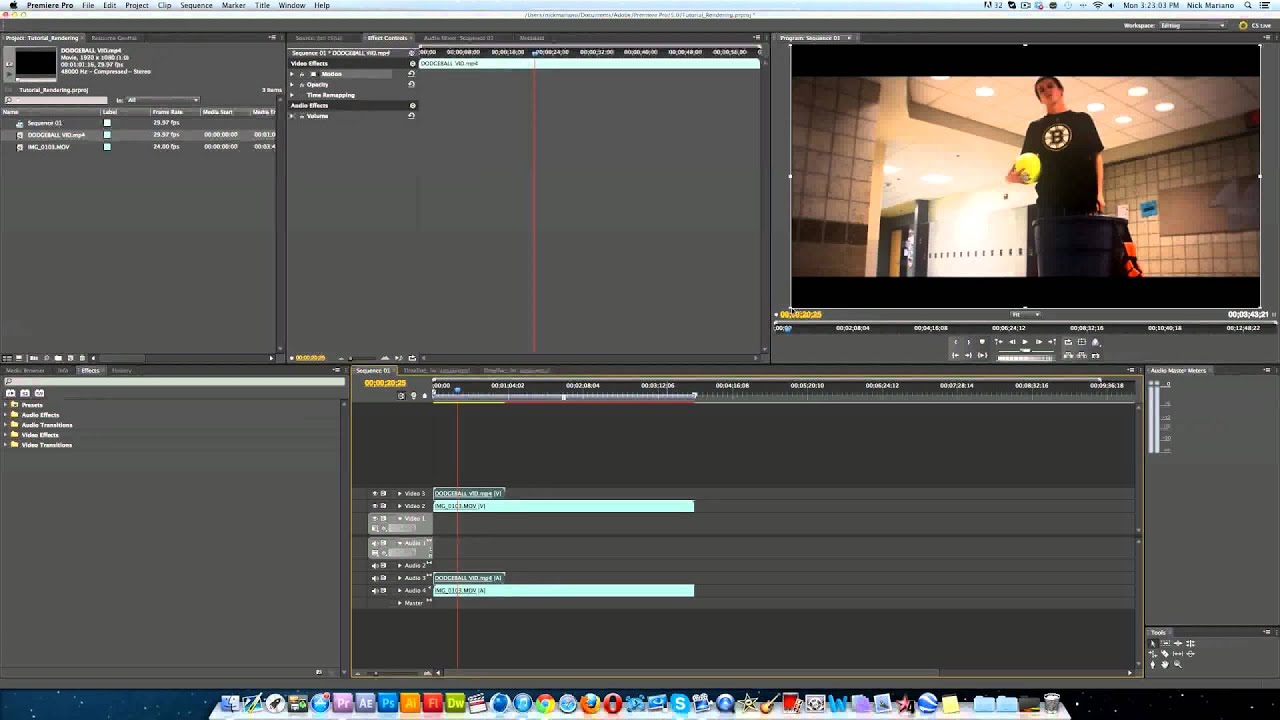The height and width of the screenshot is (720, 1280).
Task: Click Go to Previous Edit Point icon
Action: pos(998,342)
